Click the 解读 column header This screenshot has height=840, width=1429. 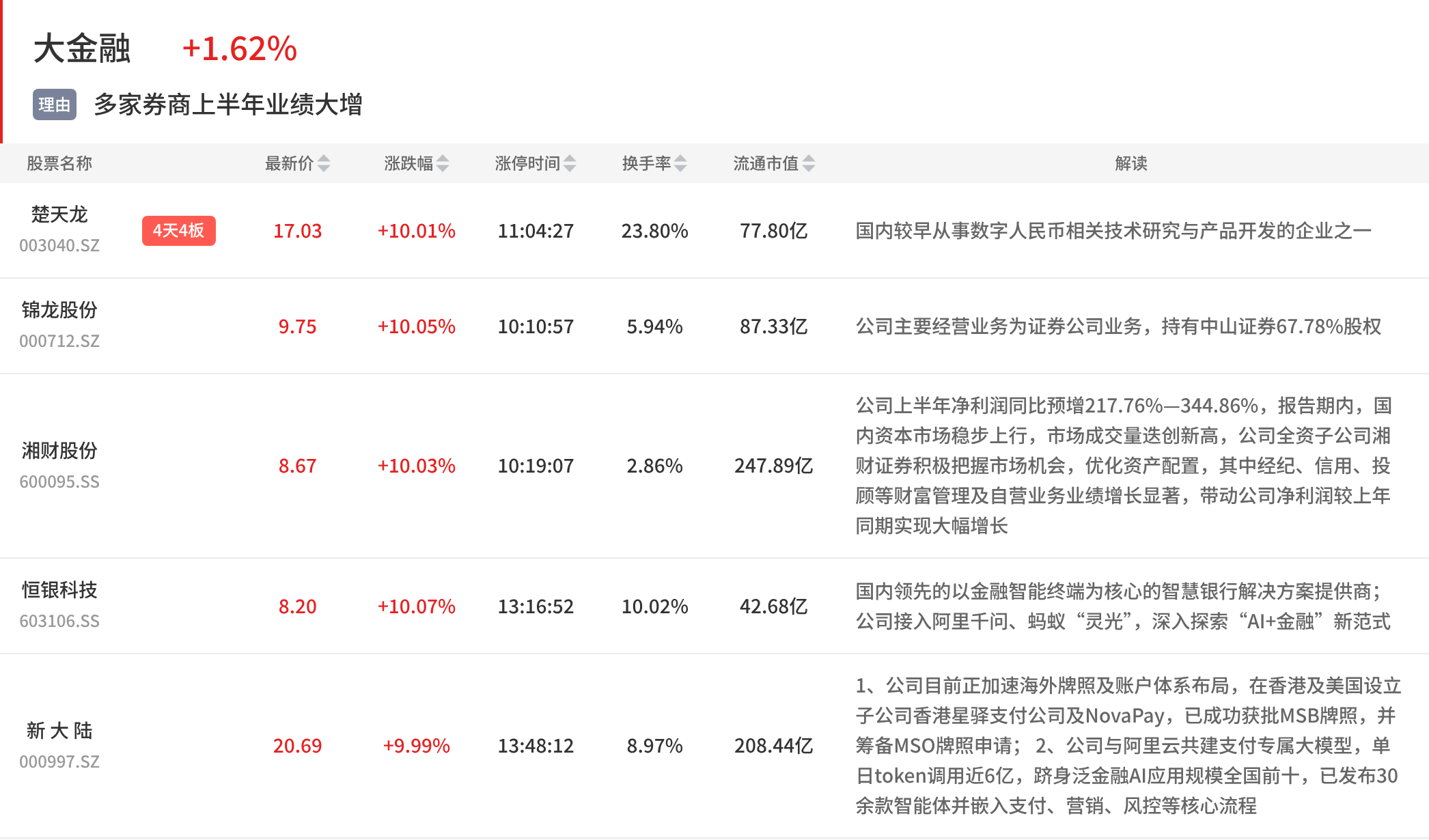tap(1131, 163)
